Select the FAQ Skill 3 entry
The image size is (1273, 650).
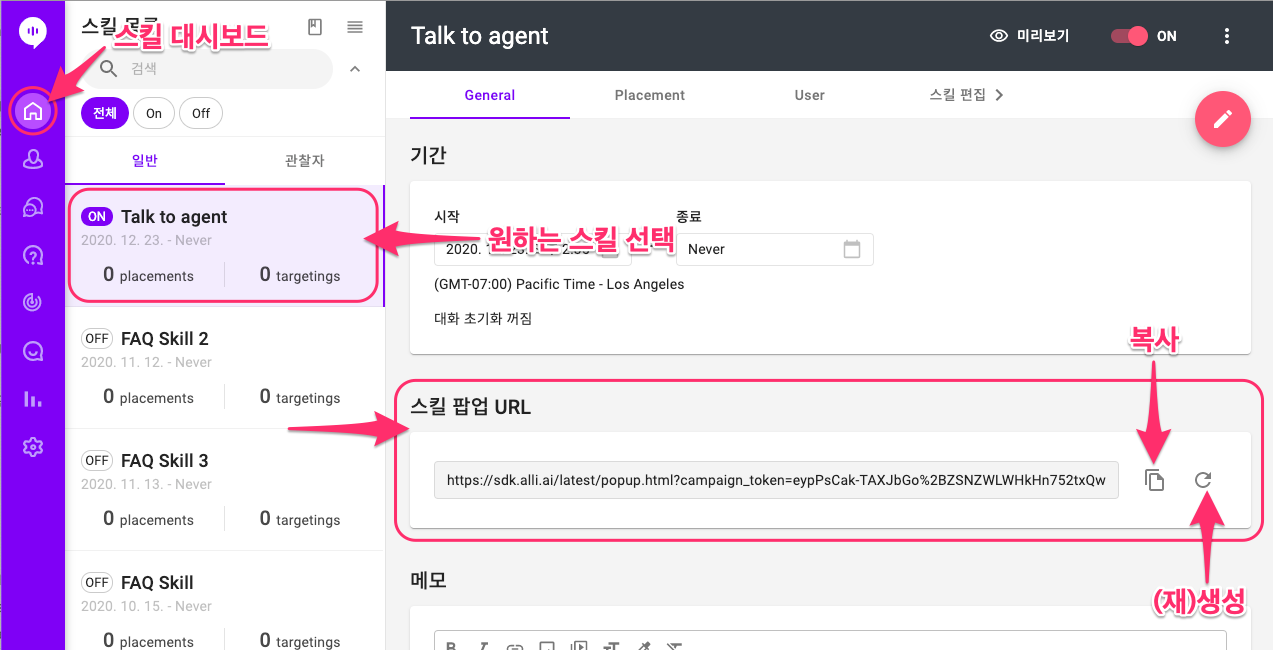click(225, 490)
